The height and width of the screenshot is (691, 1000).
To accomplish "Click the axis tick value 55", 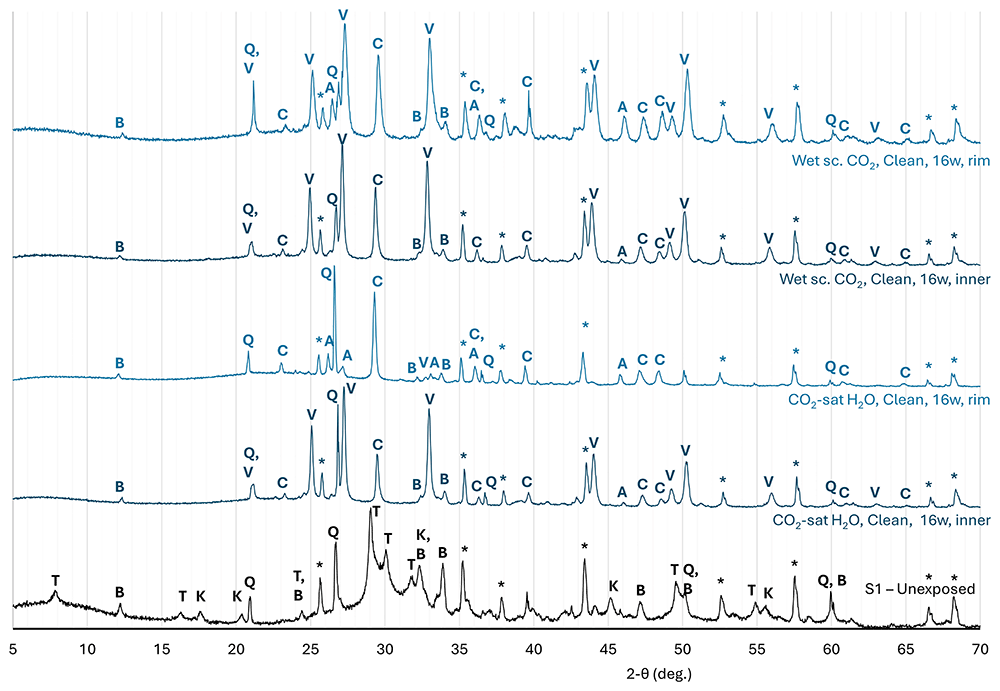I will click(756, 650).
